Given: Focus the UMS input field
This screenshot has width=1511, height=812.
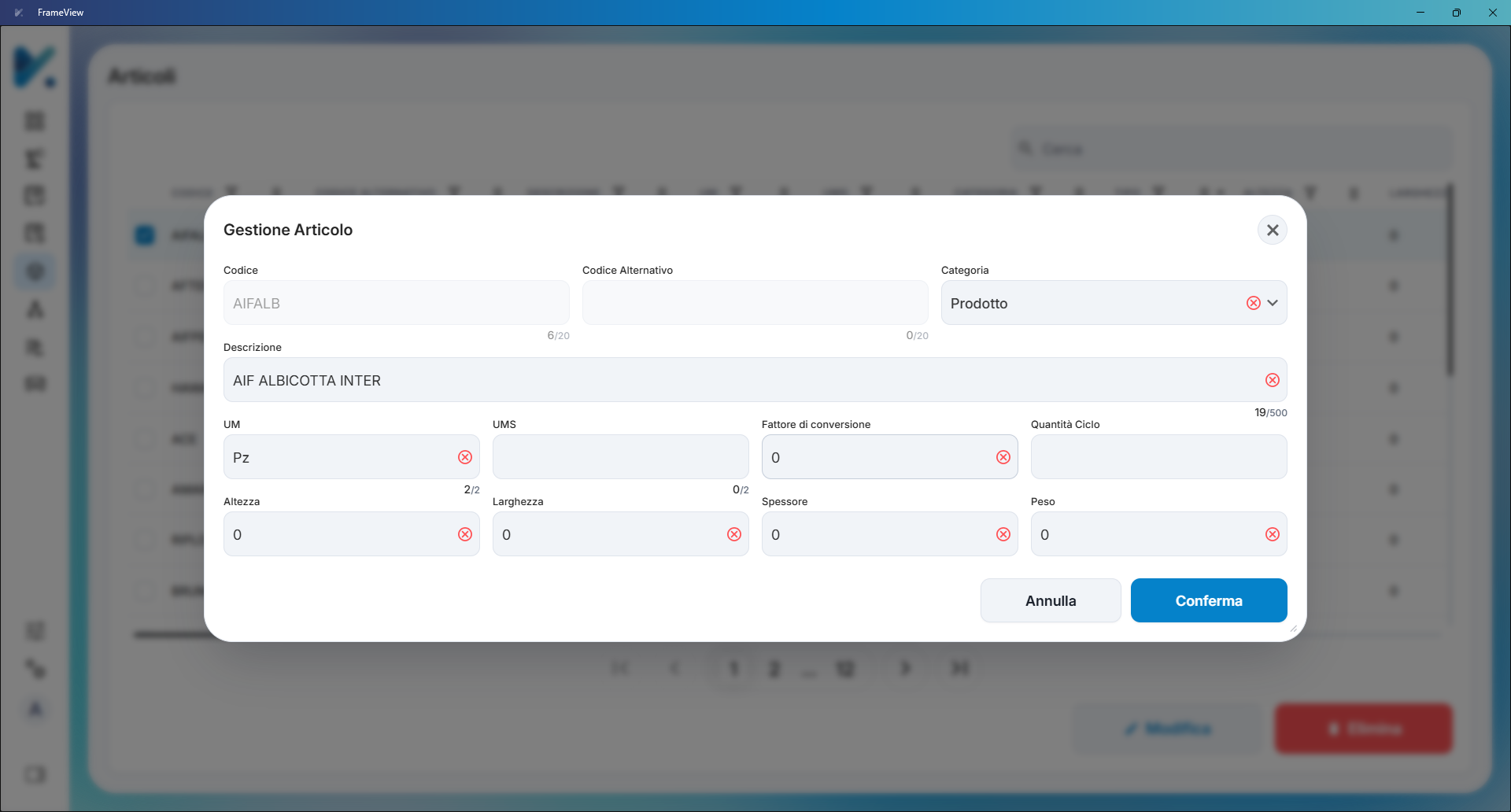Looking at the screenshot, I should (x=621, y=457).
